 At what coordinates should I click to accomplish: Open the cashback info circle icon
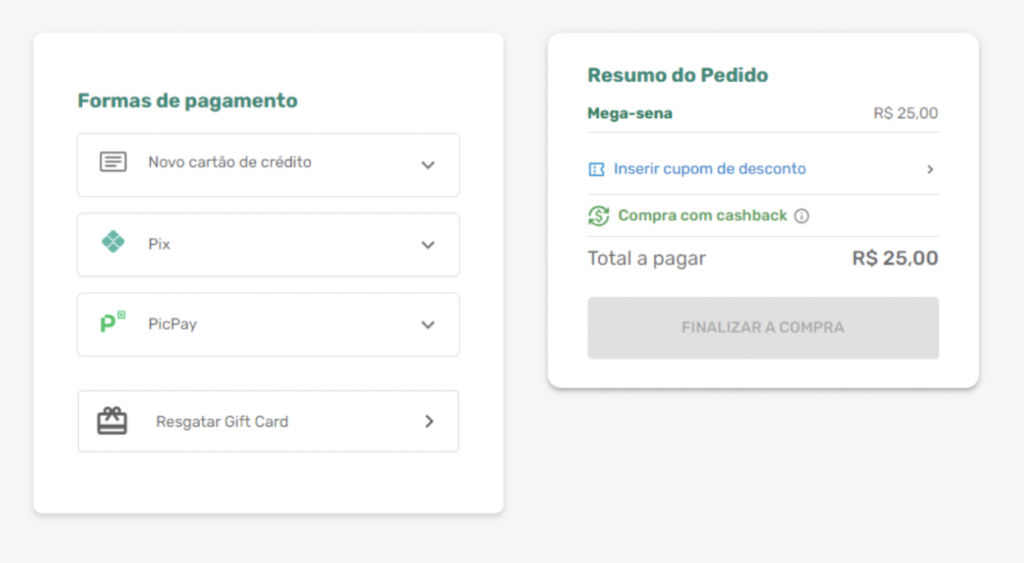[801, 216]
